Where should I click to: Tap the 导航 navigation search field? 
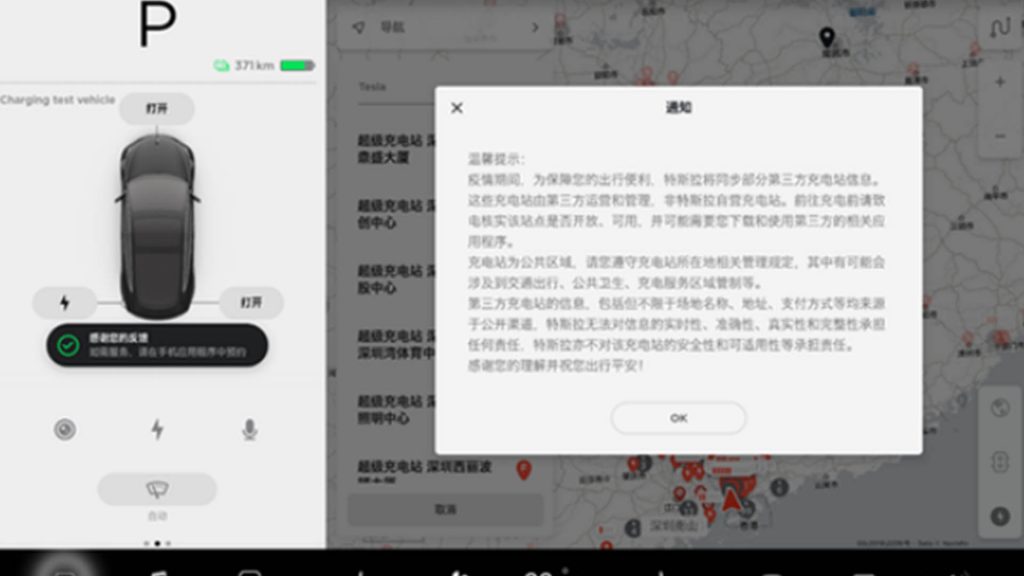point(440,28)
